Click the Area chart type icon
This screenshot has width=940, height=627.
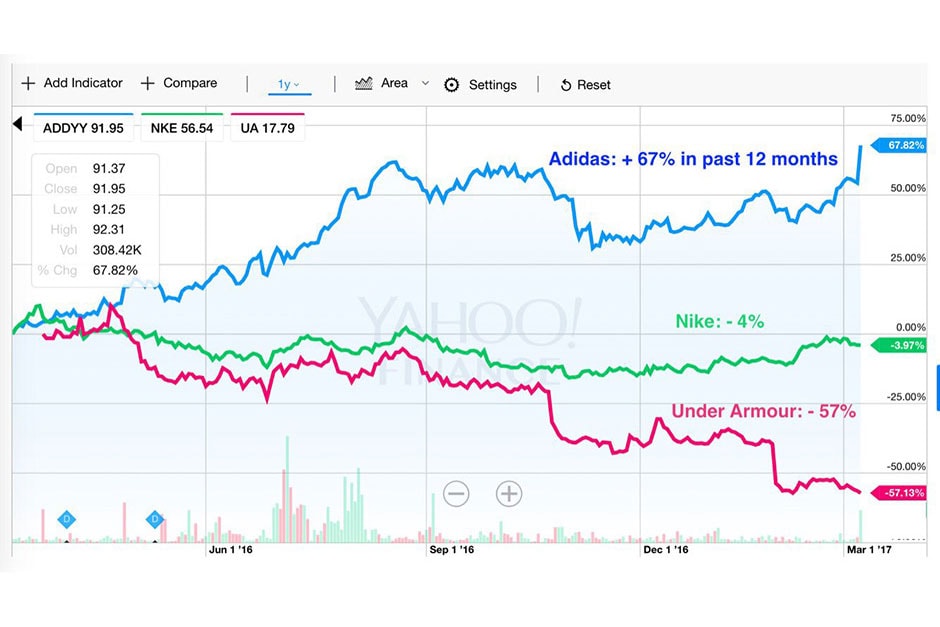(364, 84)
